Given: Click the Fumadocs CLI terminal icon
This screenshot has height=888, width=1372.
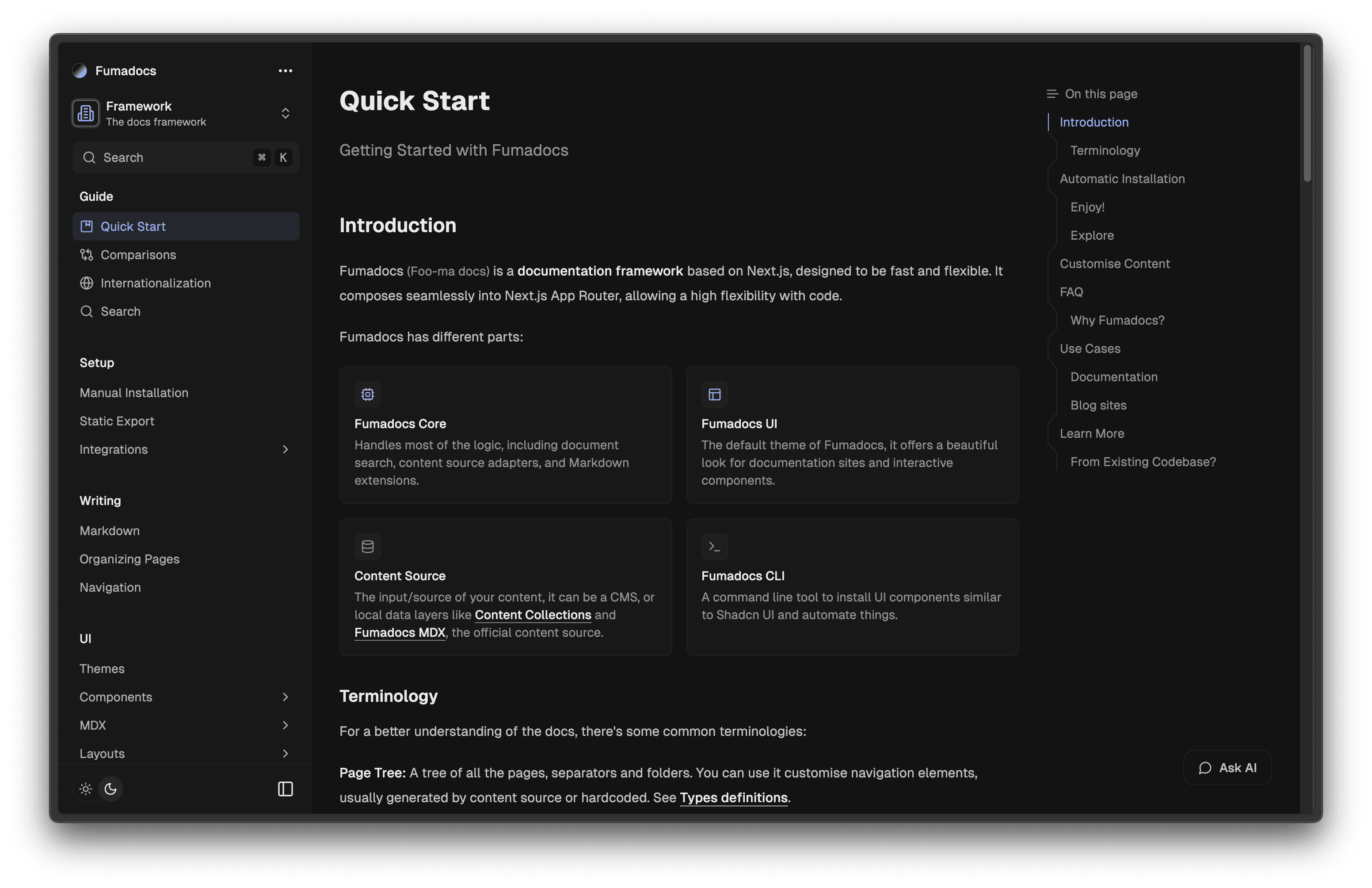Looking at the screenshot, I should pos(715,546).
